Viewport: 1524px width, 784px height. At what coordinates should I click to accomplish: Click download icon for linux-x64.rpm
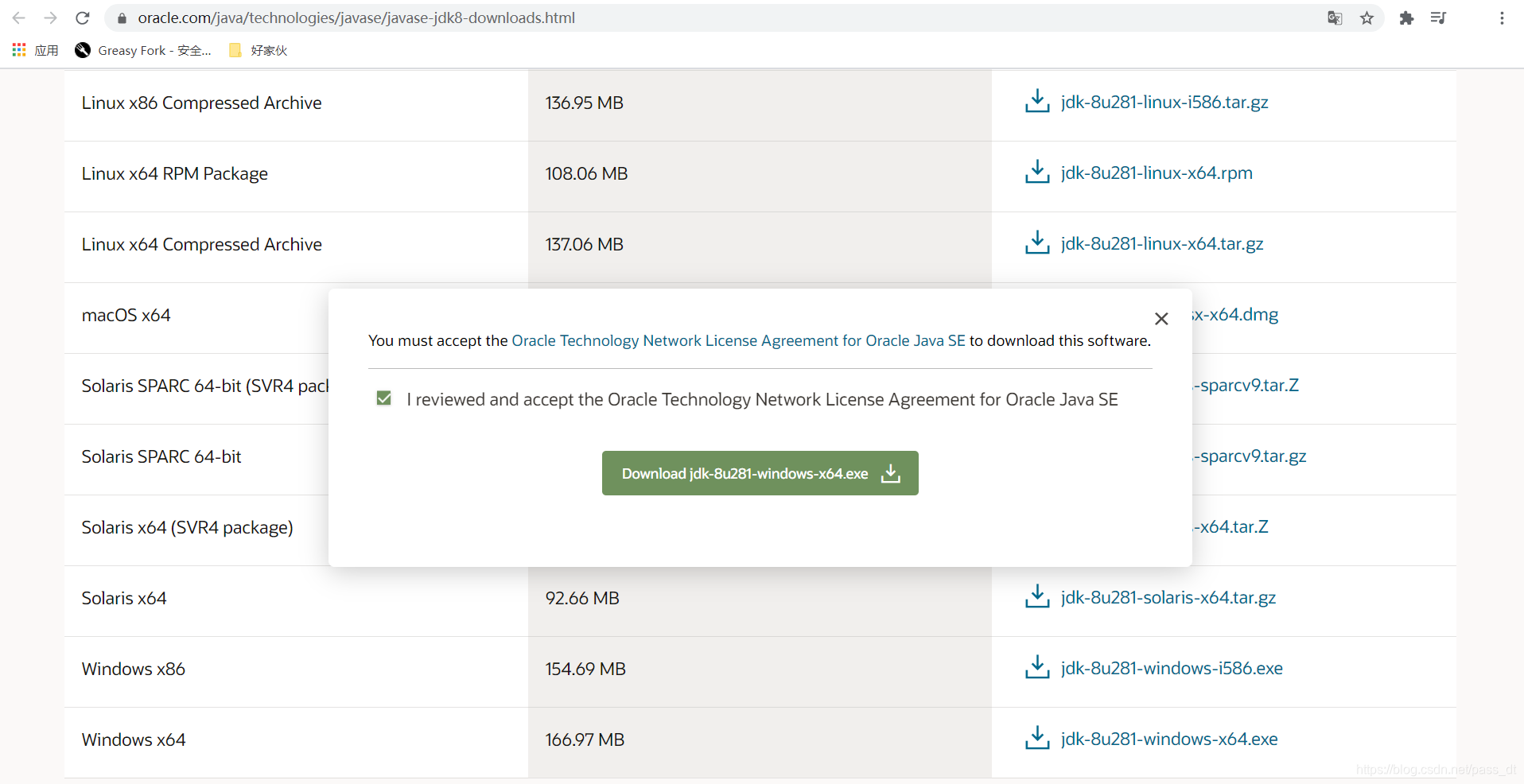1037,173
